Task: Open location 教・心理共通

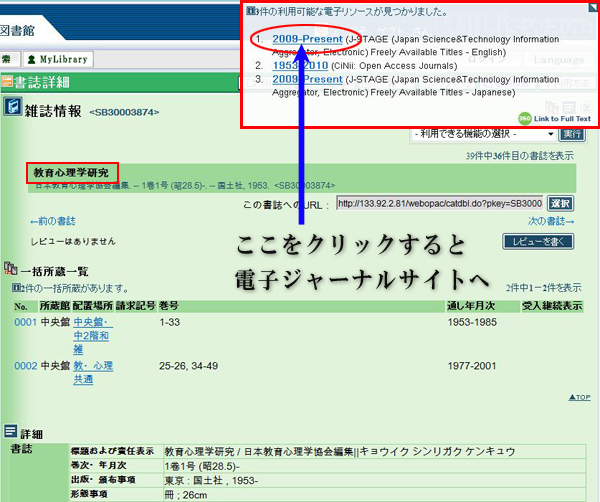Action: point(93,372)
